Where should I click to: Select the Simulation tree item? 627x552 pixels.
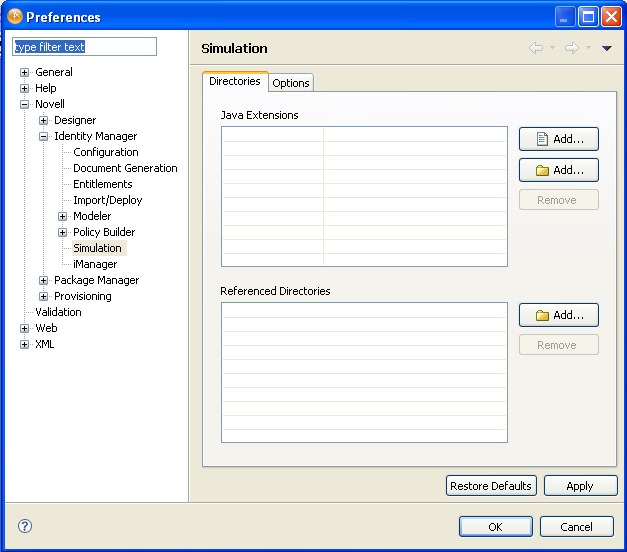[x=97, y=248]
